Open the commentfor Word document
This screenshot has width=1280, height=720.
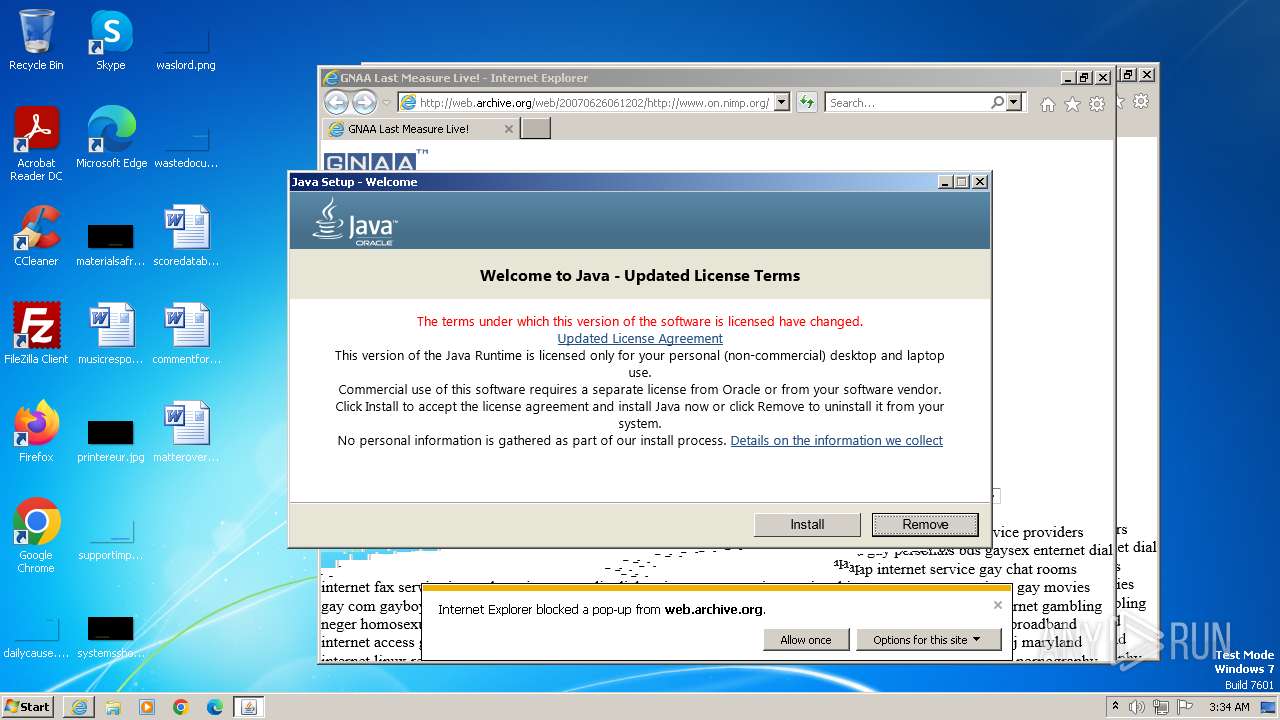pyautogui.click(x=186, y=334)
